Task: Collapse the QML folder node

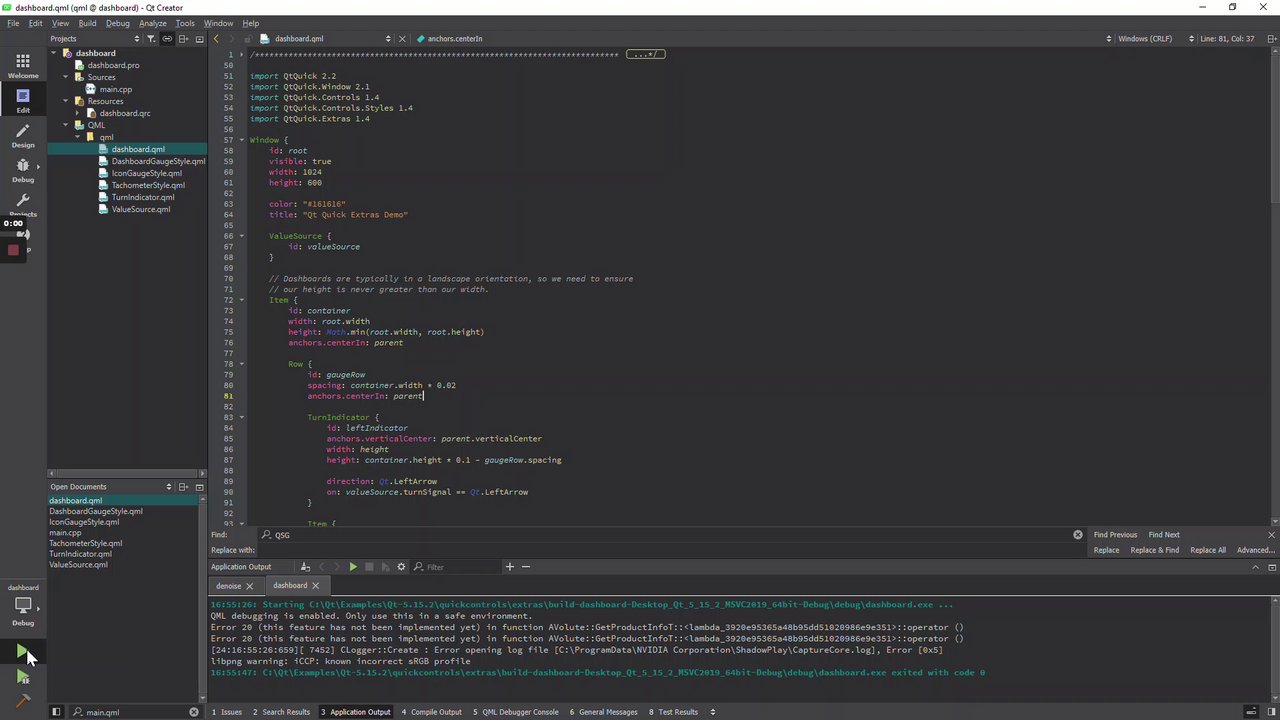Action: pyautogui.click(x=66, y=125)
